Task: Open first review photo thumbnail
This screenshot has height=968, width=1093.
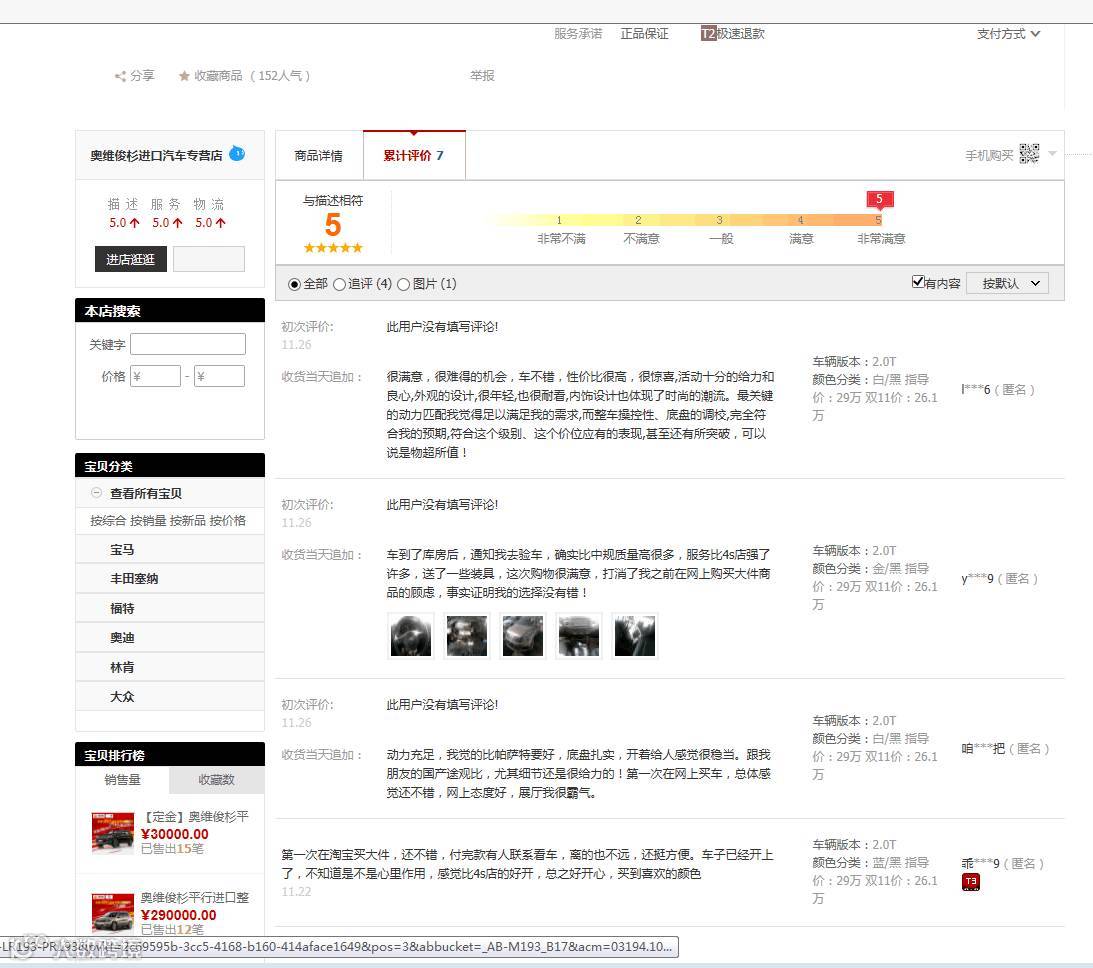Action: tap(411, 636)
